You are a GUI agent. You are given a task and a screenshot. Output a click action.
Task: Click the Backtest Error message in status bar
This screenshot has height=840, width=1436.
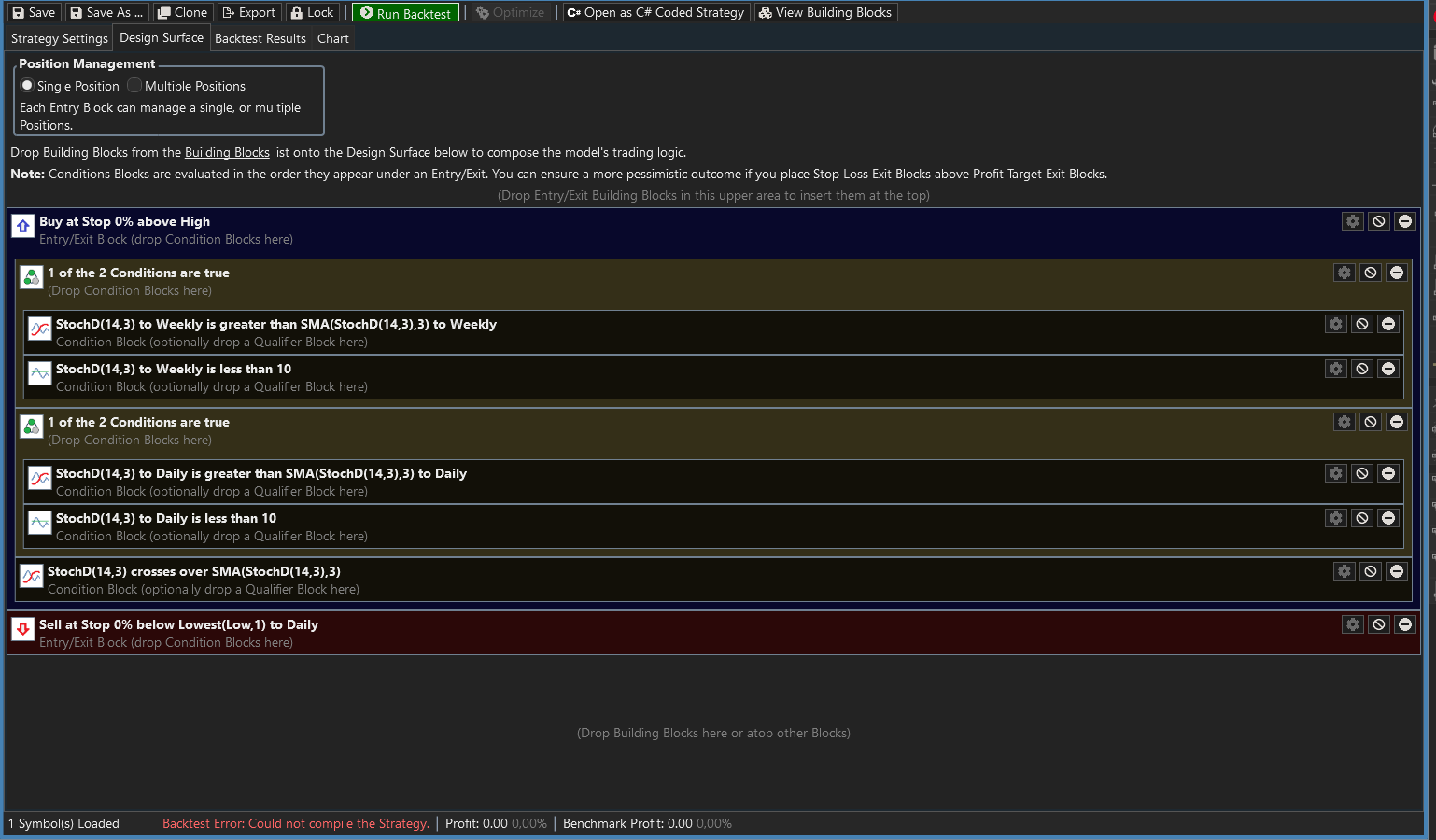click(295, 823)
